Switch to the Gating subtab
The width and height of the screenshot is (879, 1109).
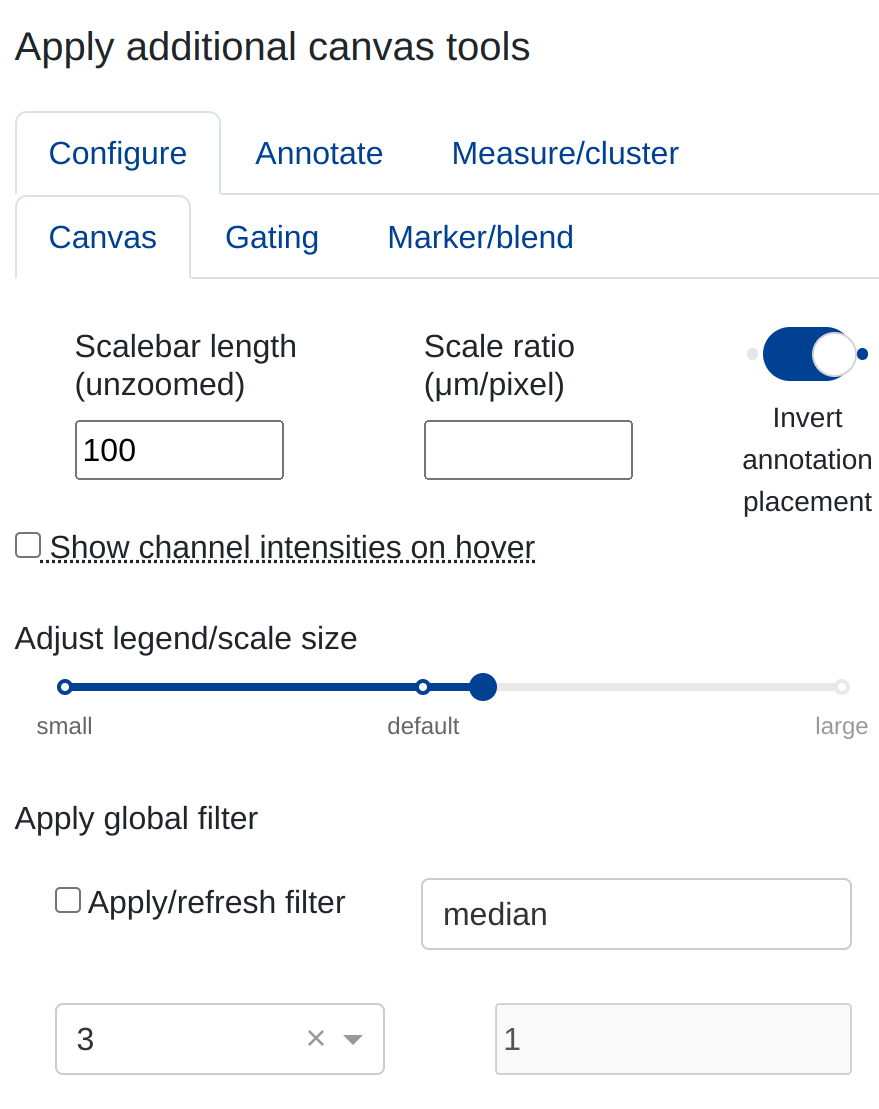[x=272, y=237]
